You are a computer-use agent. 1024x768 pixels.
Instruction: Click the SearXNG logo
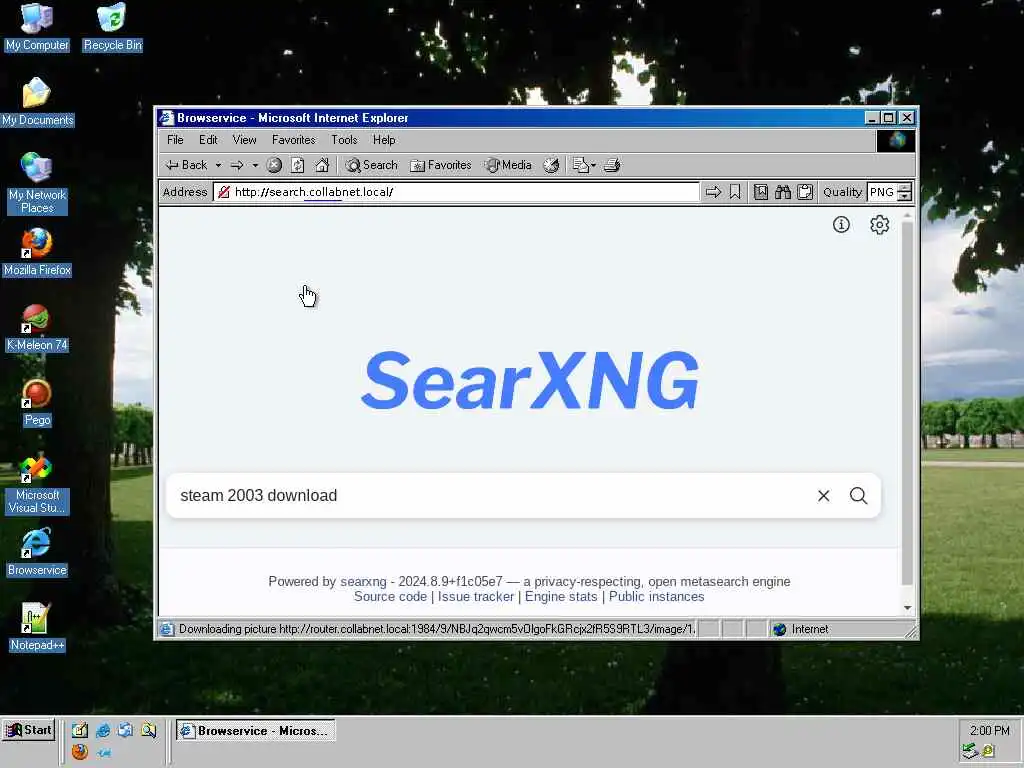coord(530,380)
